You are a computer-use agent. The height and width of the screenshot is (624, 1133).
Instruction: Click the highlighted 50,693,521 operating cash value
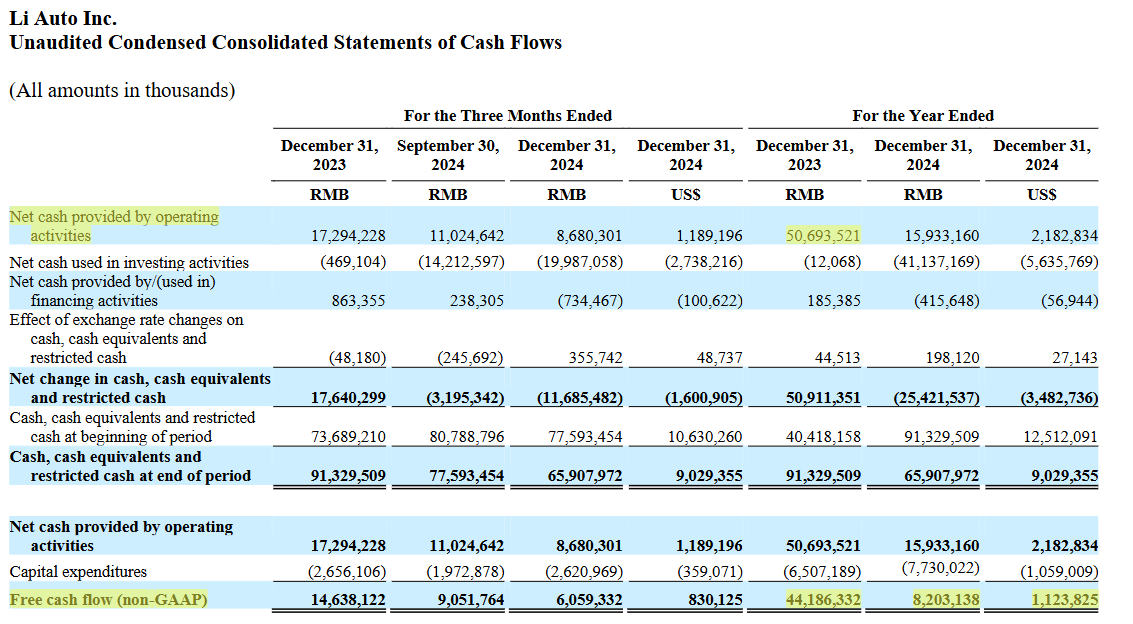(823, 235)
